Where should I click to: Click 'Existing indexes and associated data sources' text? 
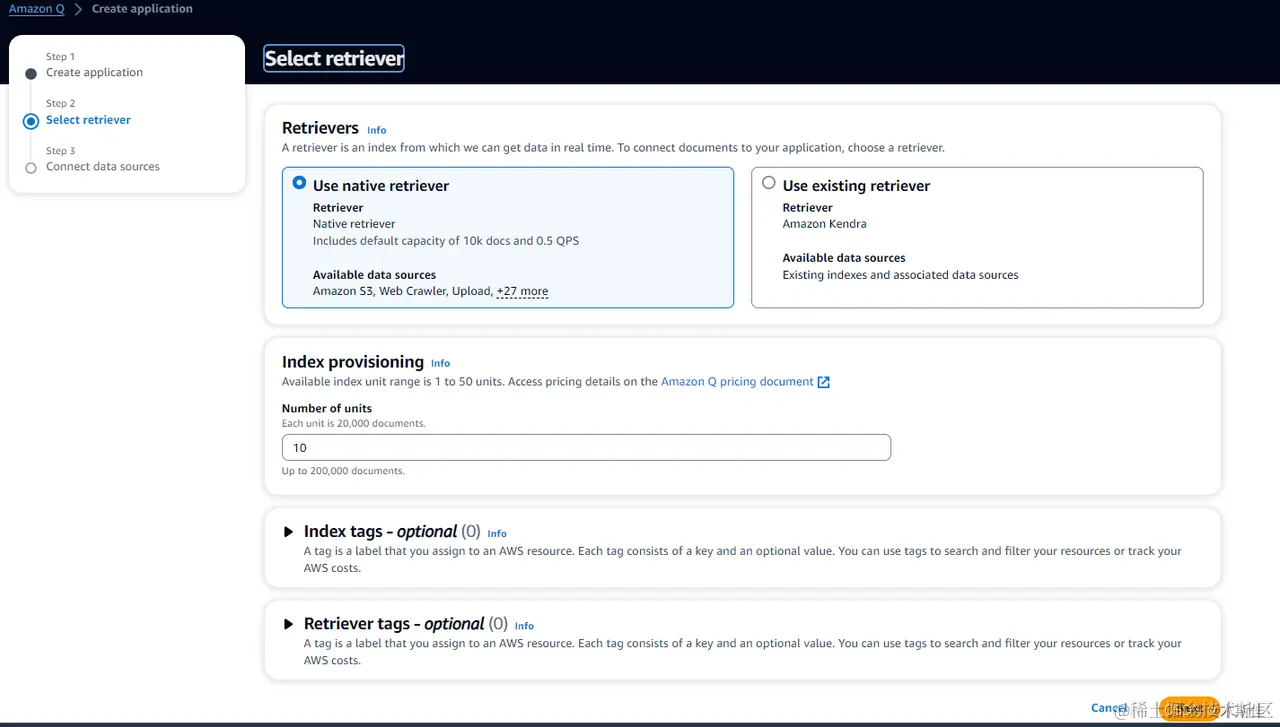click(900, 275)
